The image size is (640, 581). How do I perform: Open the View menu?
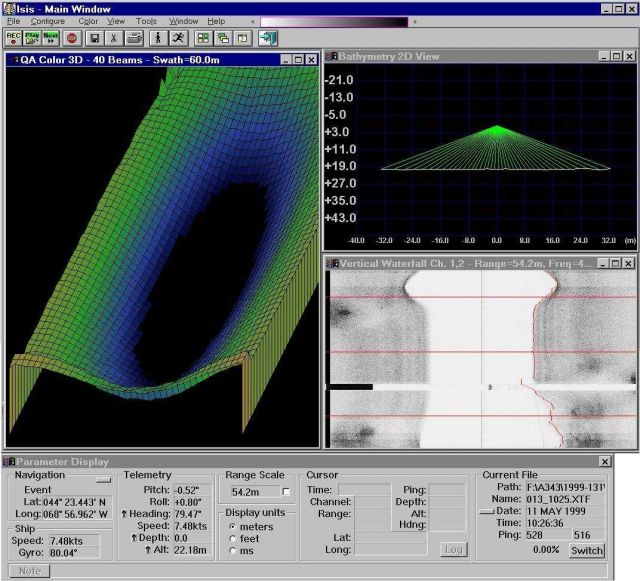click(x=116, y=21)
